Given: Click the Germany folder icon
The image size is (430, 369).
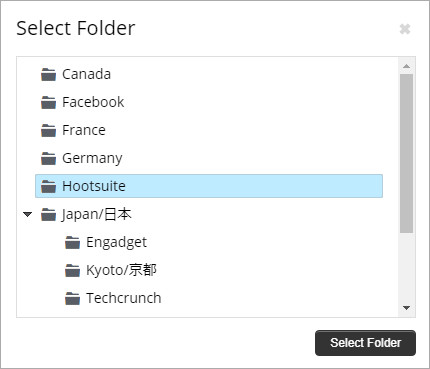Looking at the screenshot, I should (48, 159).
